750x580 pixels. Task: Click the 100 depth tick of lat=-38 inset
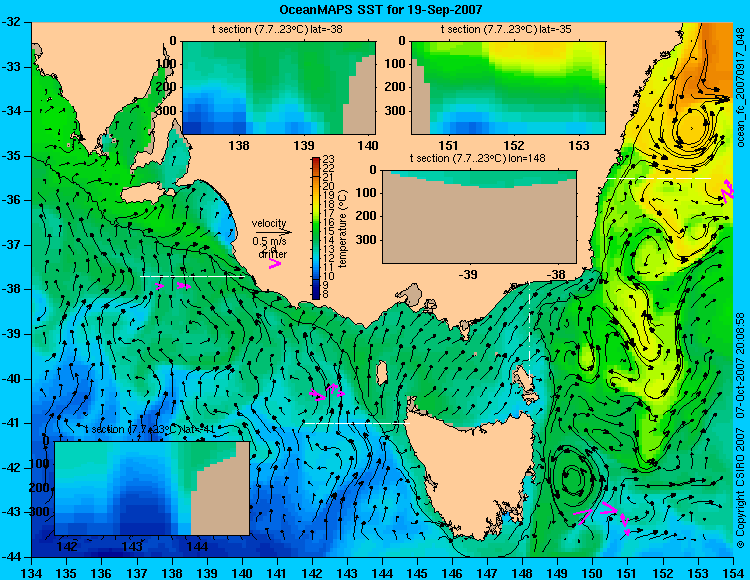pyautogui.click(x=166, y=64)
